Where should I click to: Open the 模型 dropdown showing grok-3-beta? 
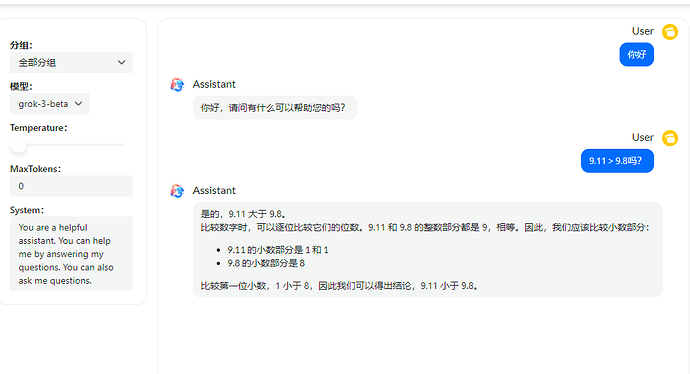[50, 104]
